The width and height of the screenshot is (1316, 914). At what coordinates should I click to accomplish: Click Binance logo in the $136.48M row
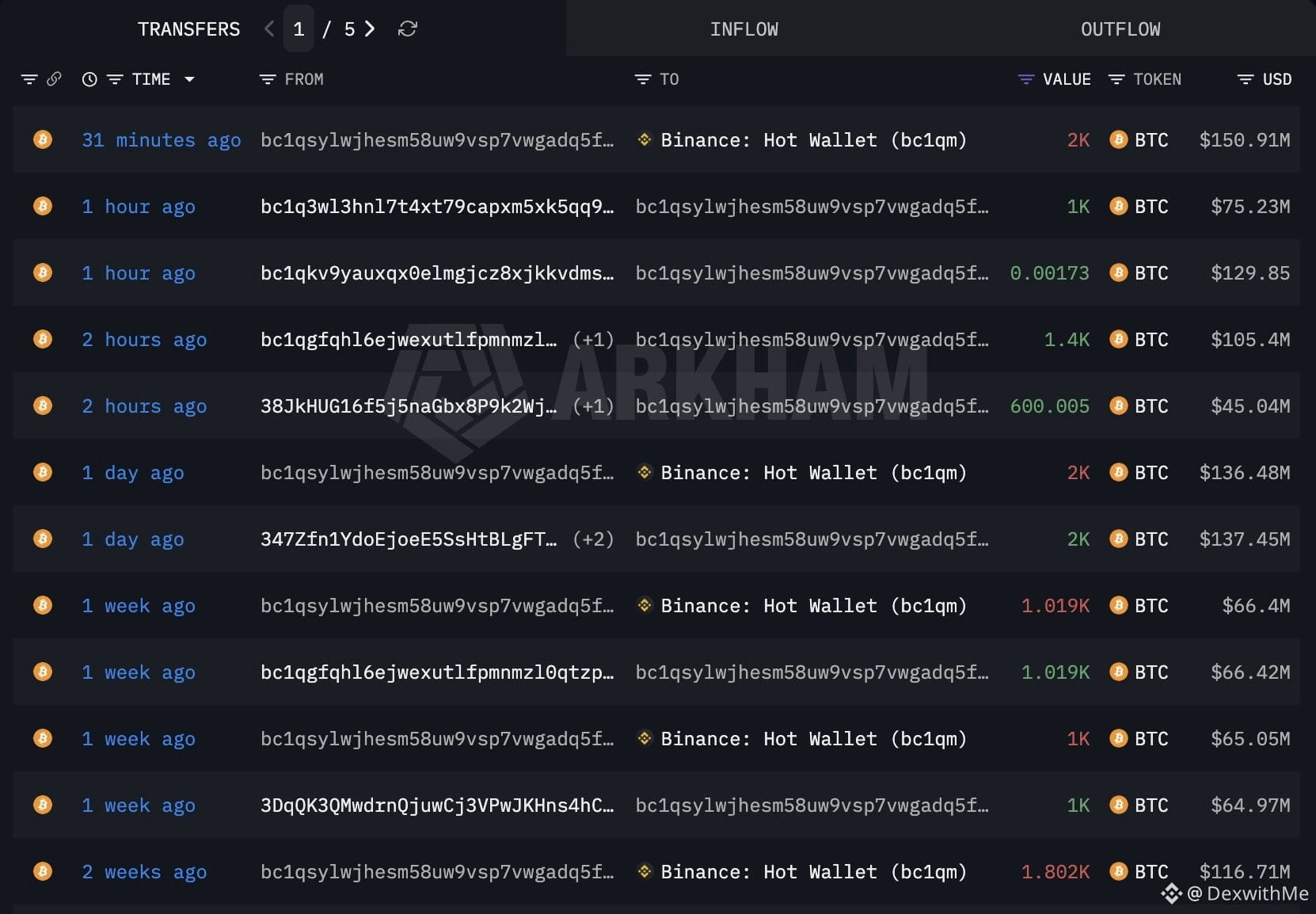[645, 473]
